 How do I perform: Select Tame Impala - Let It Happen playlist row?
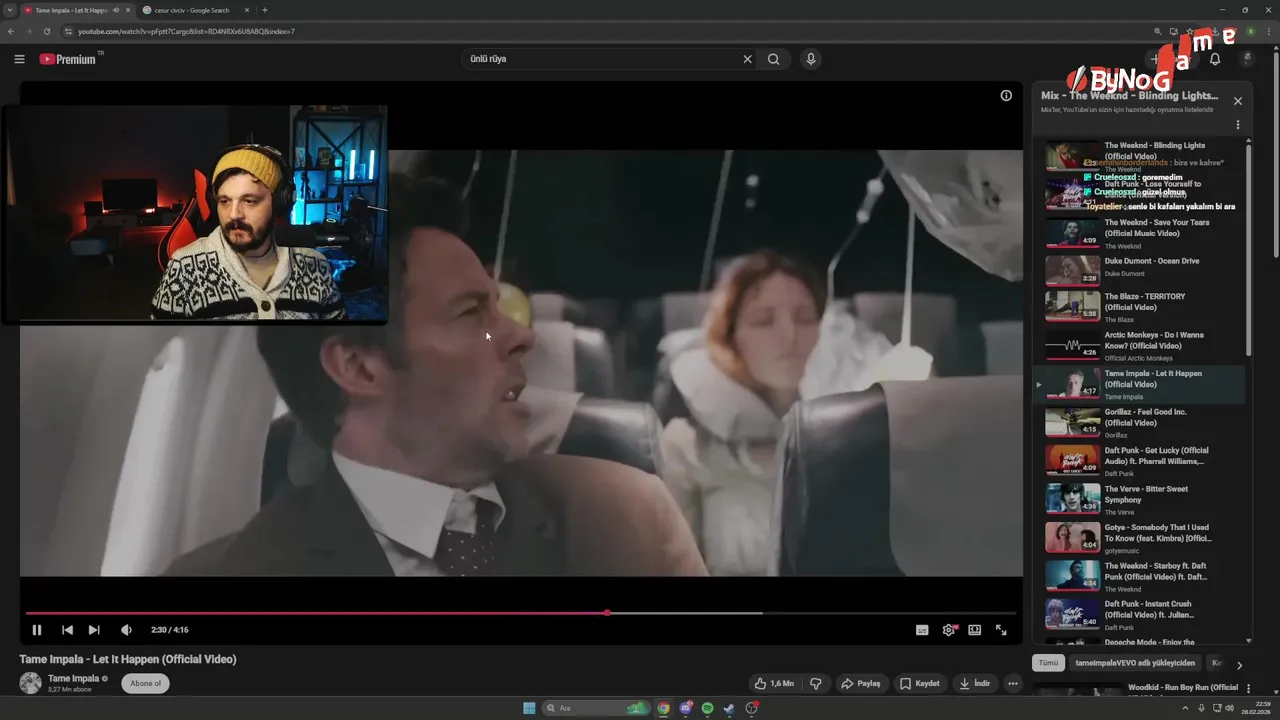pos(1139,384)
